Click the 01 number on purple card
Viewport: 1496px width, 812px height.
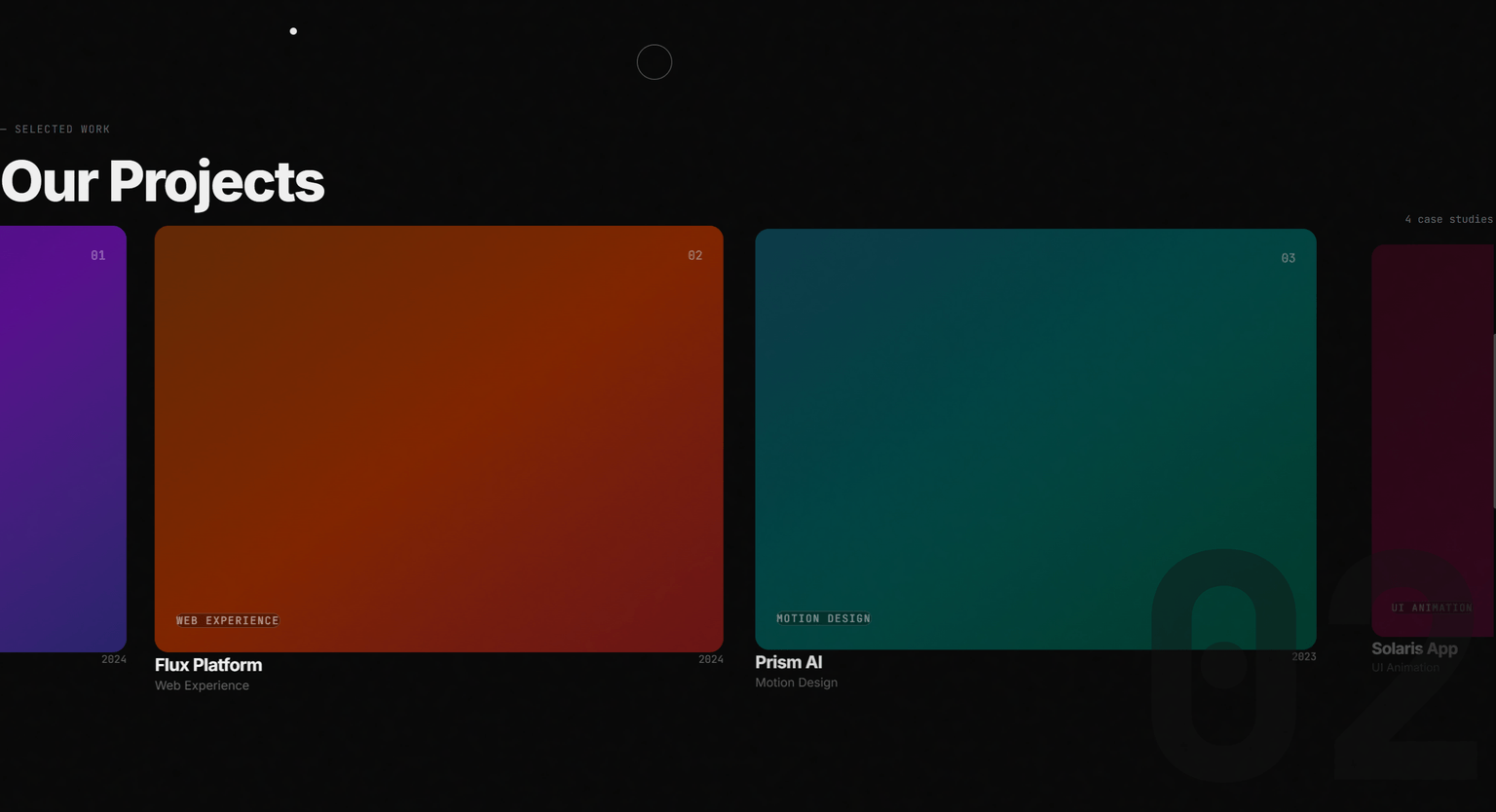tap(97, 255)
